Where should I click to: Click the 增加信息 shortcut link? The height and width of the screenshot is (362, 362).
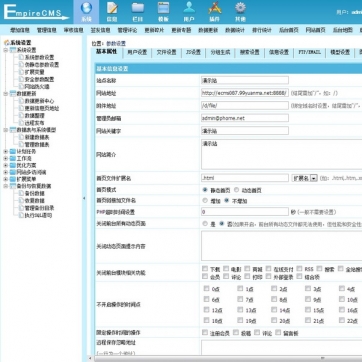pyautogui.click(x=20, y=30)
